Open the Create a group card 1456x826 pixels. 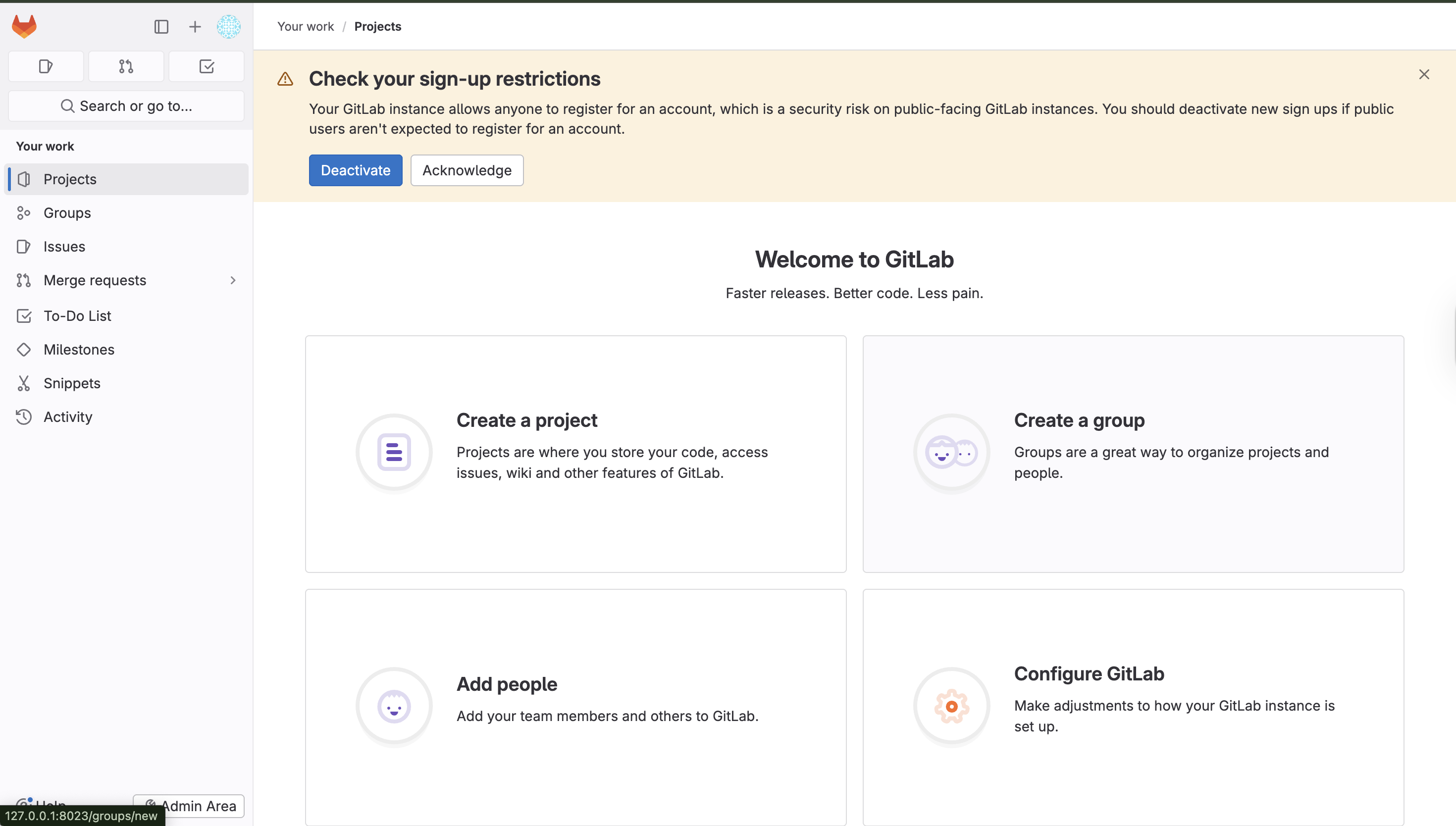coord(1133,454)
